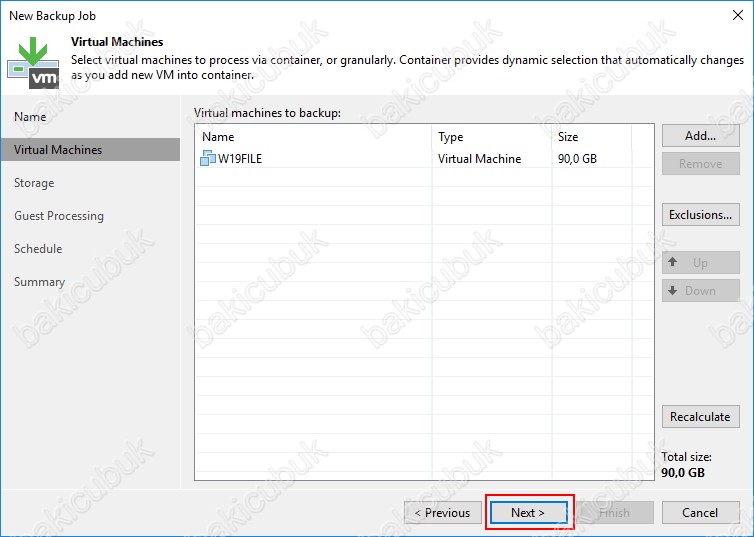Image resolution: width=754 pixels, height=537 pixels.
Task: Click Recalculate to refresh total size
Action: [701, 416]
